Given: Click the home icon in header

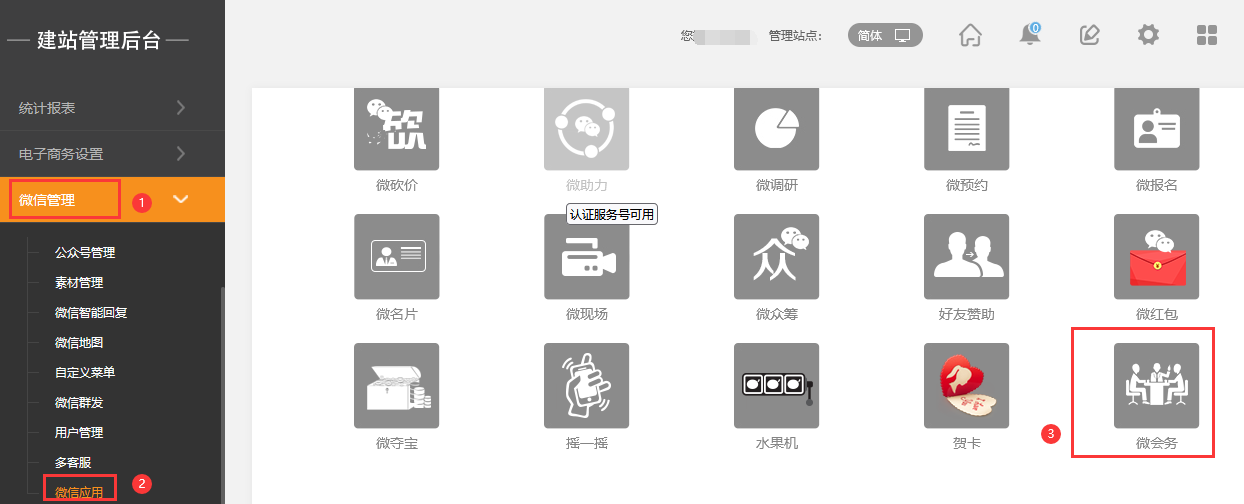Looking at the screenshot, I should (970, 35).
